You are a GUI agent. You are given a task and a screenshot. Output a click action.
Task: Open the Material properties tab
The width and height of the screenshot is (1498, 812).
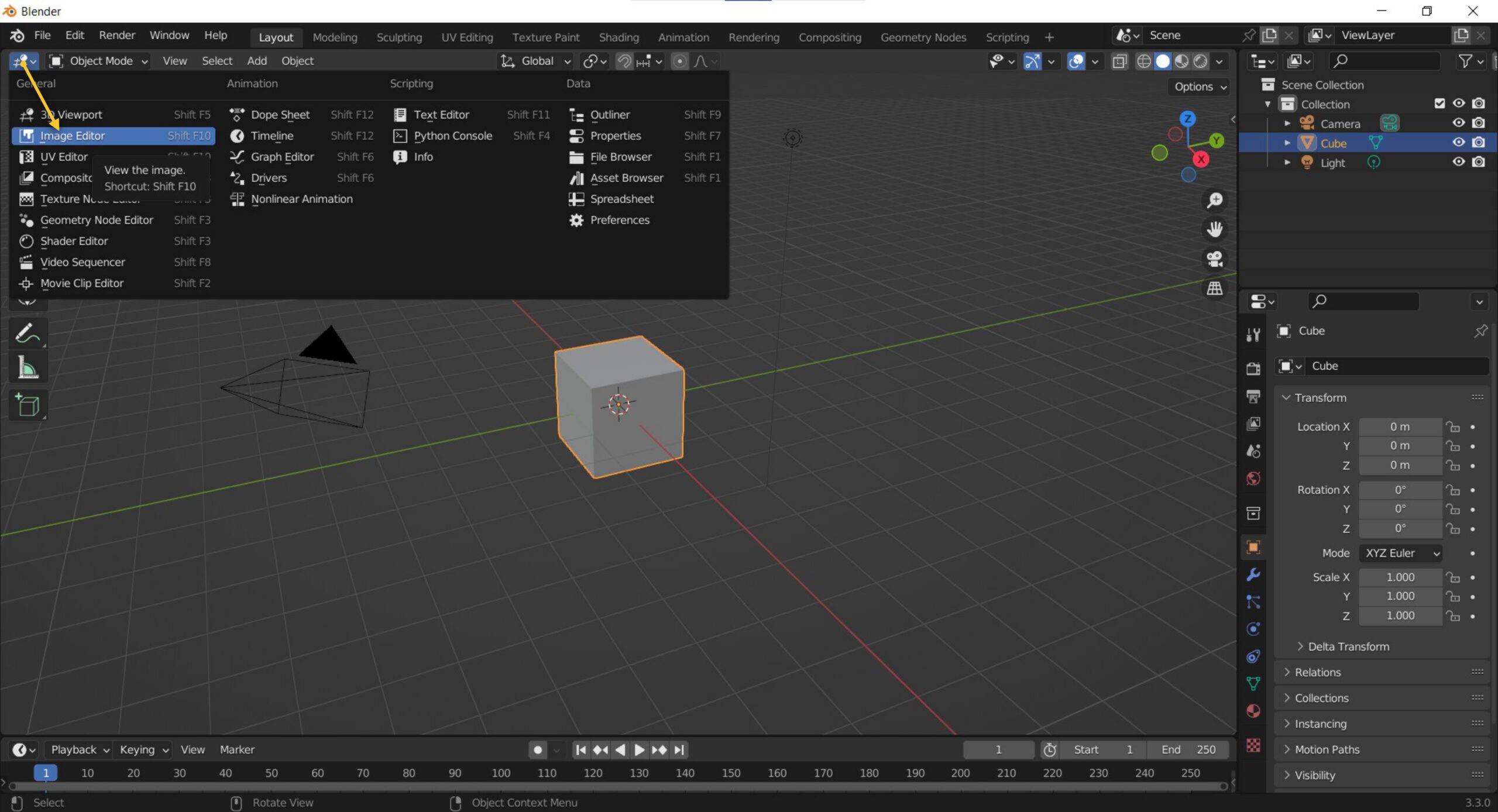pos(1253,711)
